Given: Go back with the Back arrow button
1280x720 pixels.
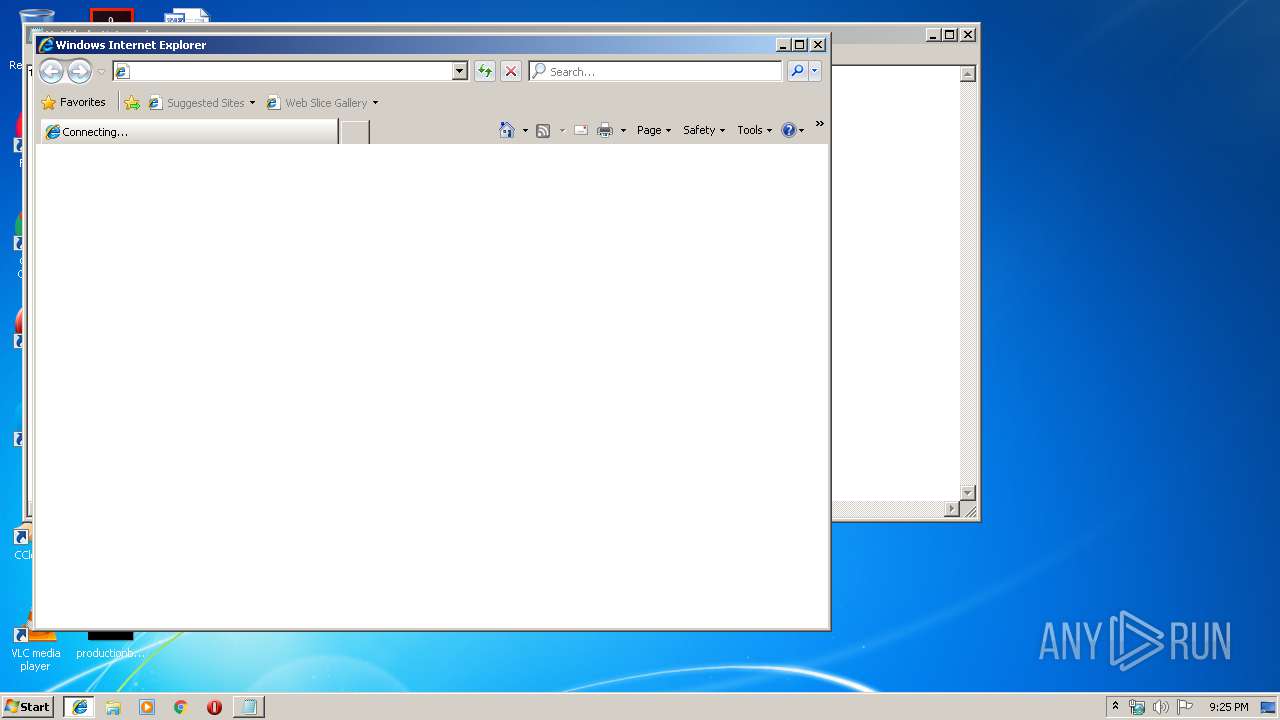Looking at the screenshot, I should (x=51, y=71).
